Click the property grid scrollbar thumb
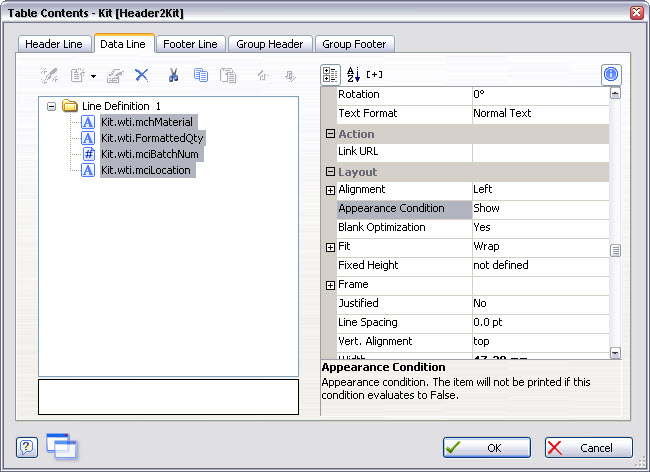This screenshot has width=650, height=472. tap(615, 250)
